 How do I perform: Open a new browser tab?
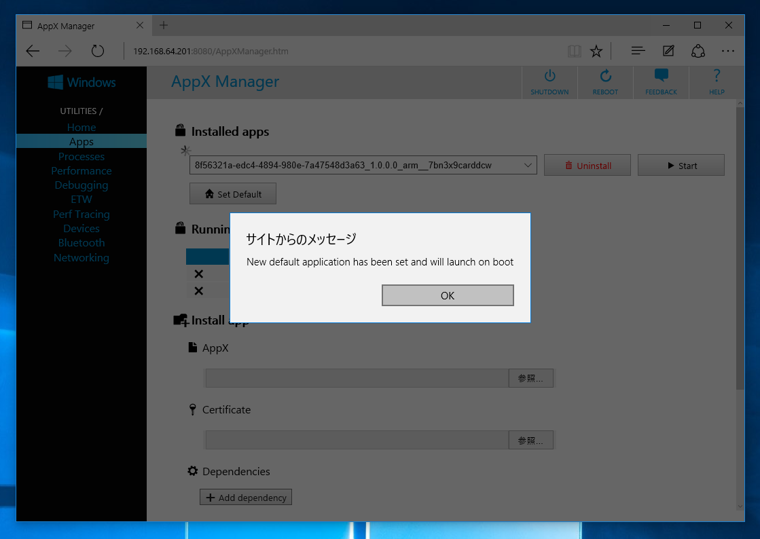pos(163,25)
